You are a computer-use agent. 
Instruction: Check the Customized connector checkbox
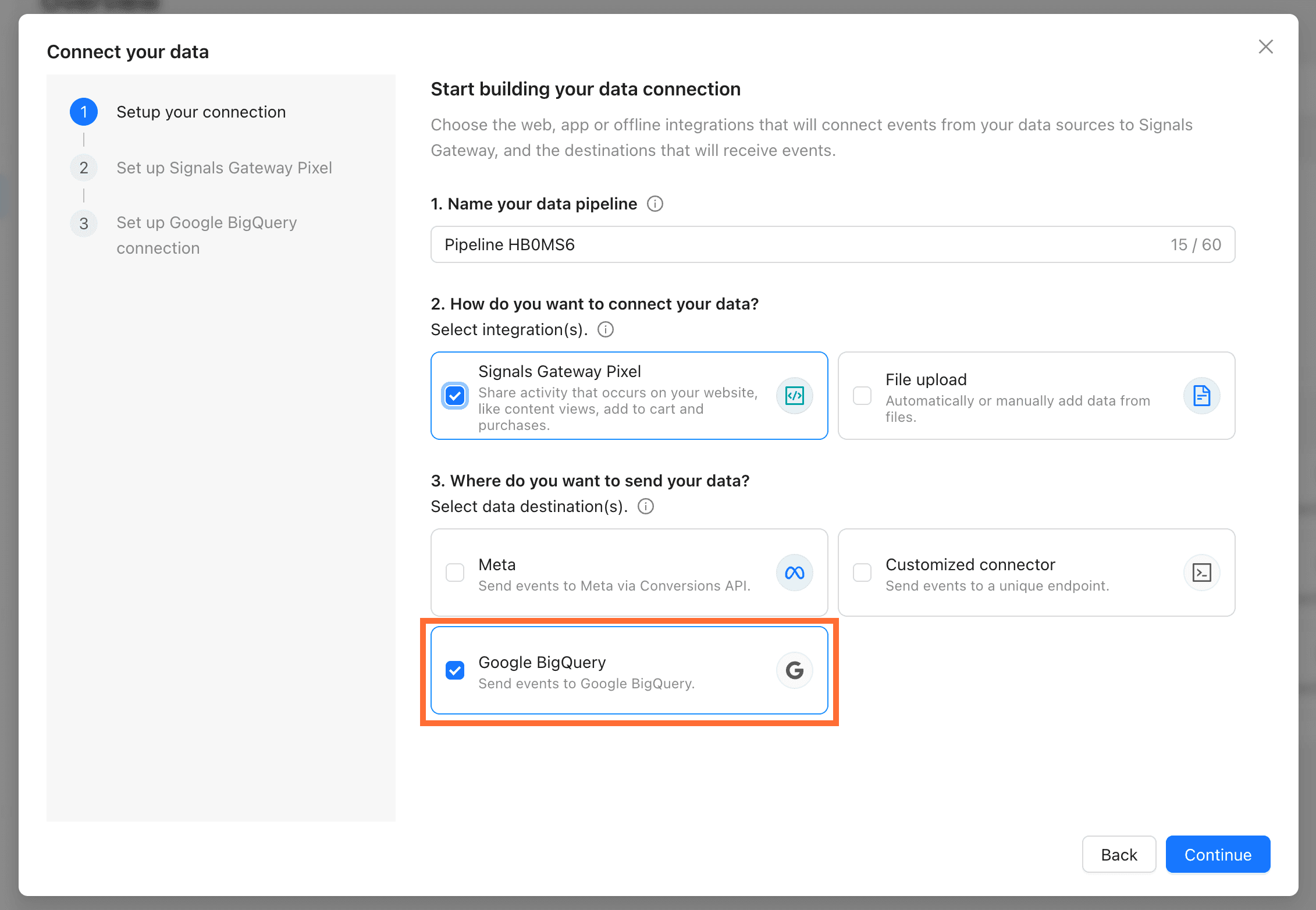[862, 573]
